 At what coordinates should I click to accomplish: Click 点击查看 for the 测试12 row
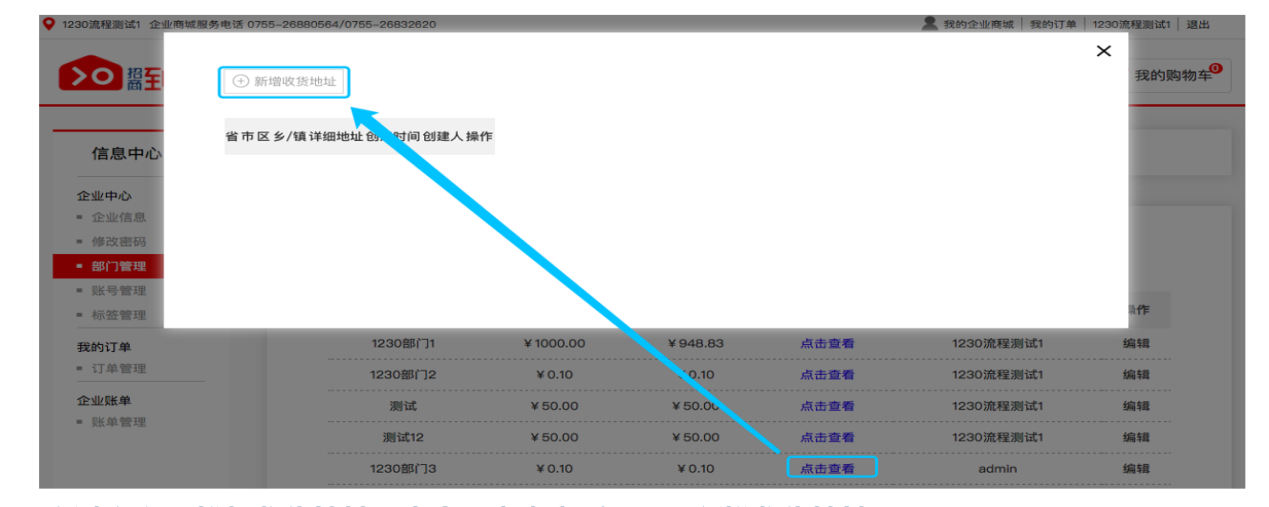point(827,437)
